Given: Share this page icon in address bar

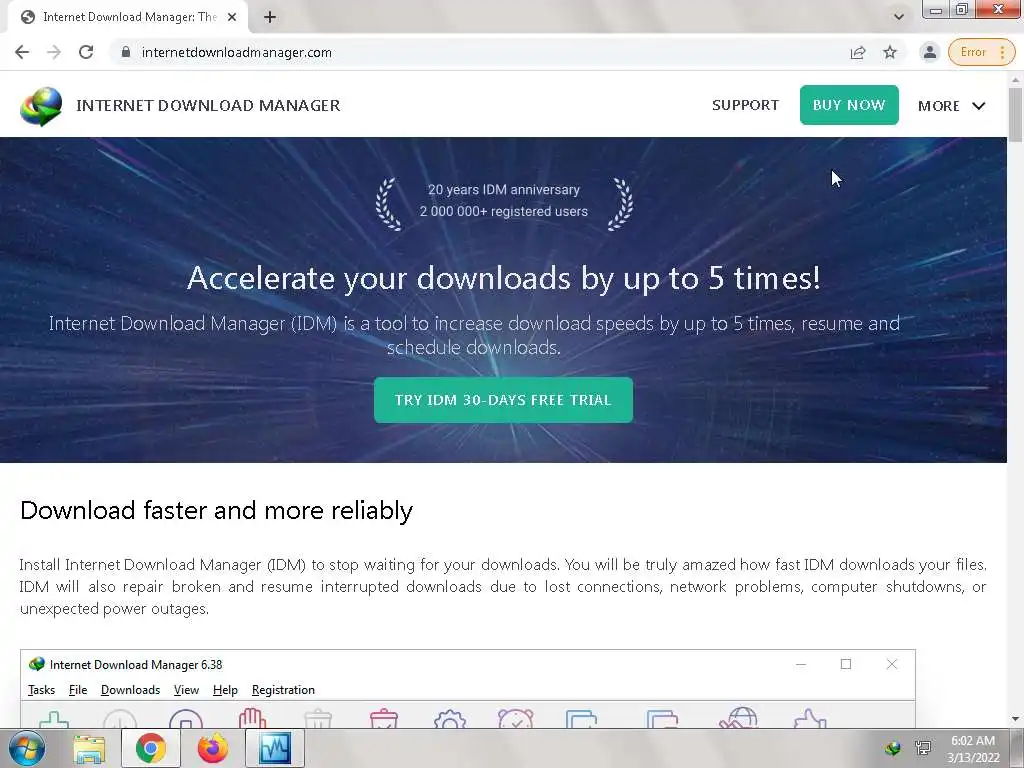Looking at the screenshot, I should [858, 52].
